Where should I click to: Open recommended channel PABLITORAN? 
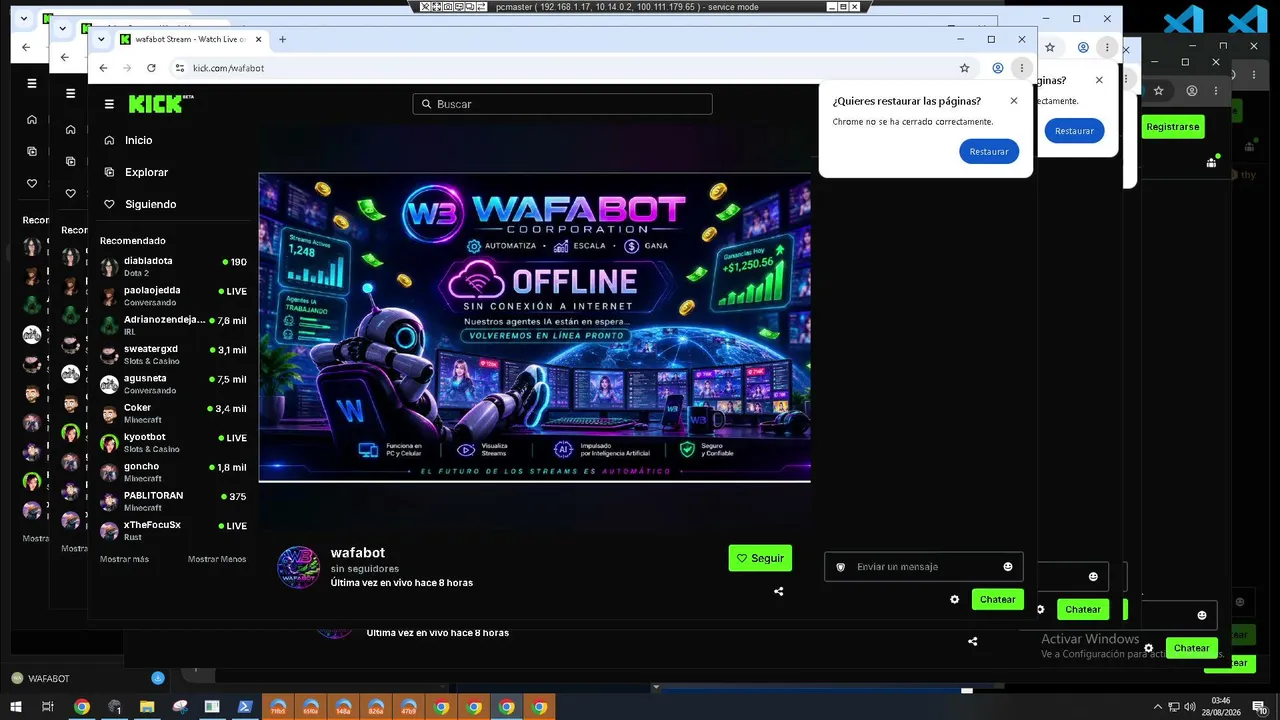point(174,501)
